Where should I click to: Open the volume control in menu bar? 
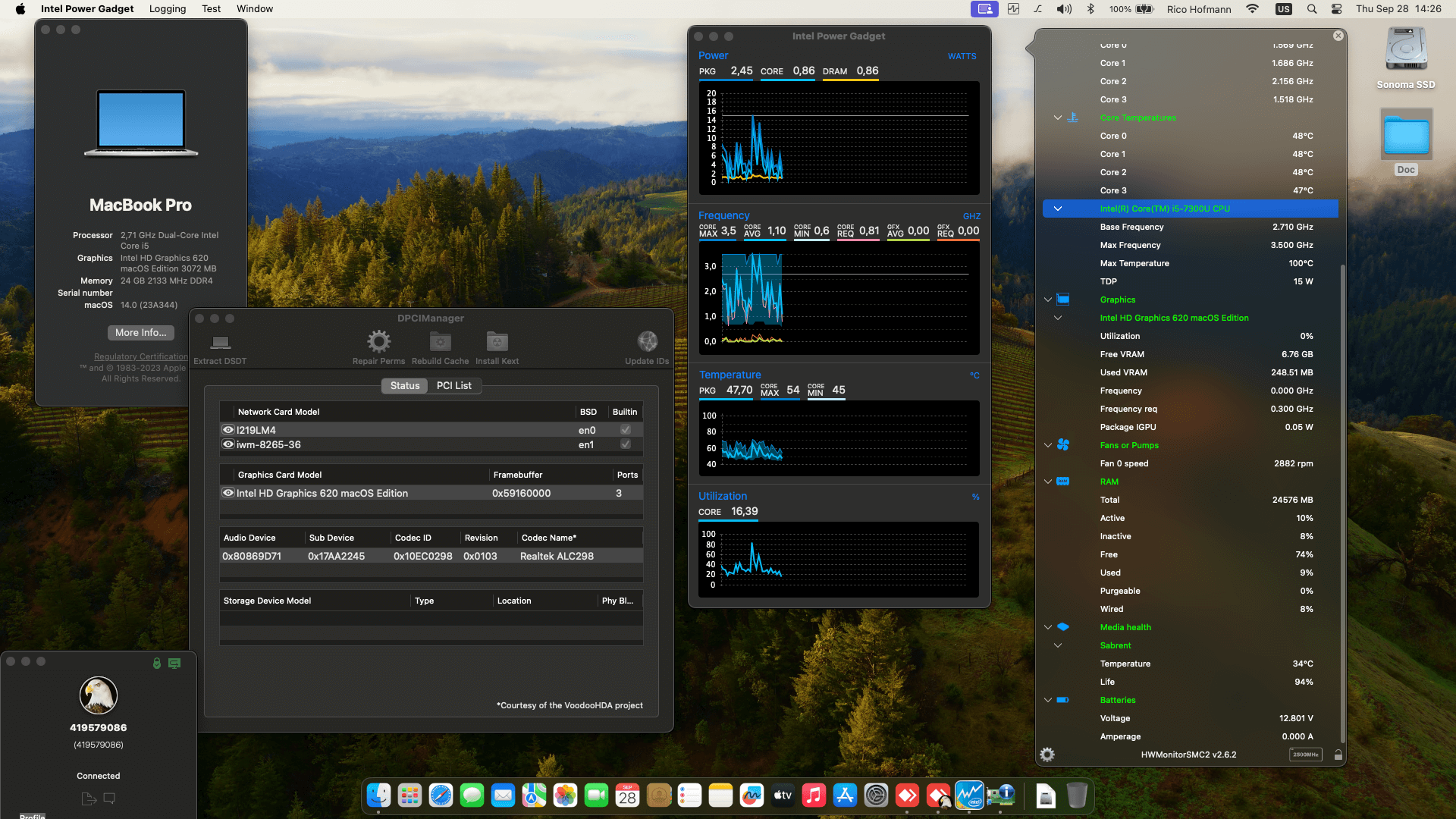click(1064, 9)
